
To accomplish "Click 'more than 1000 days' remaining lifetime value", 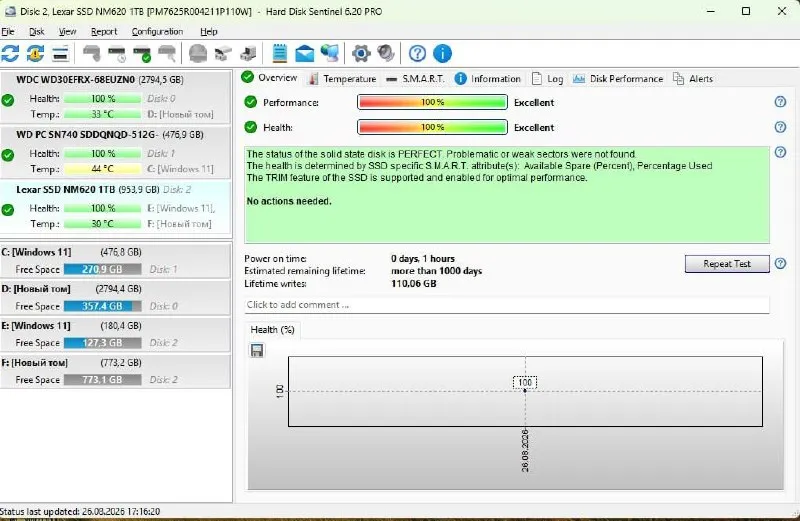I will click(436, 271).
